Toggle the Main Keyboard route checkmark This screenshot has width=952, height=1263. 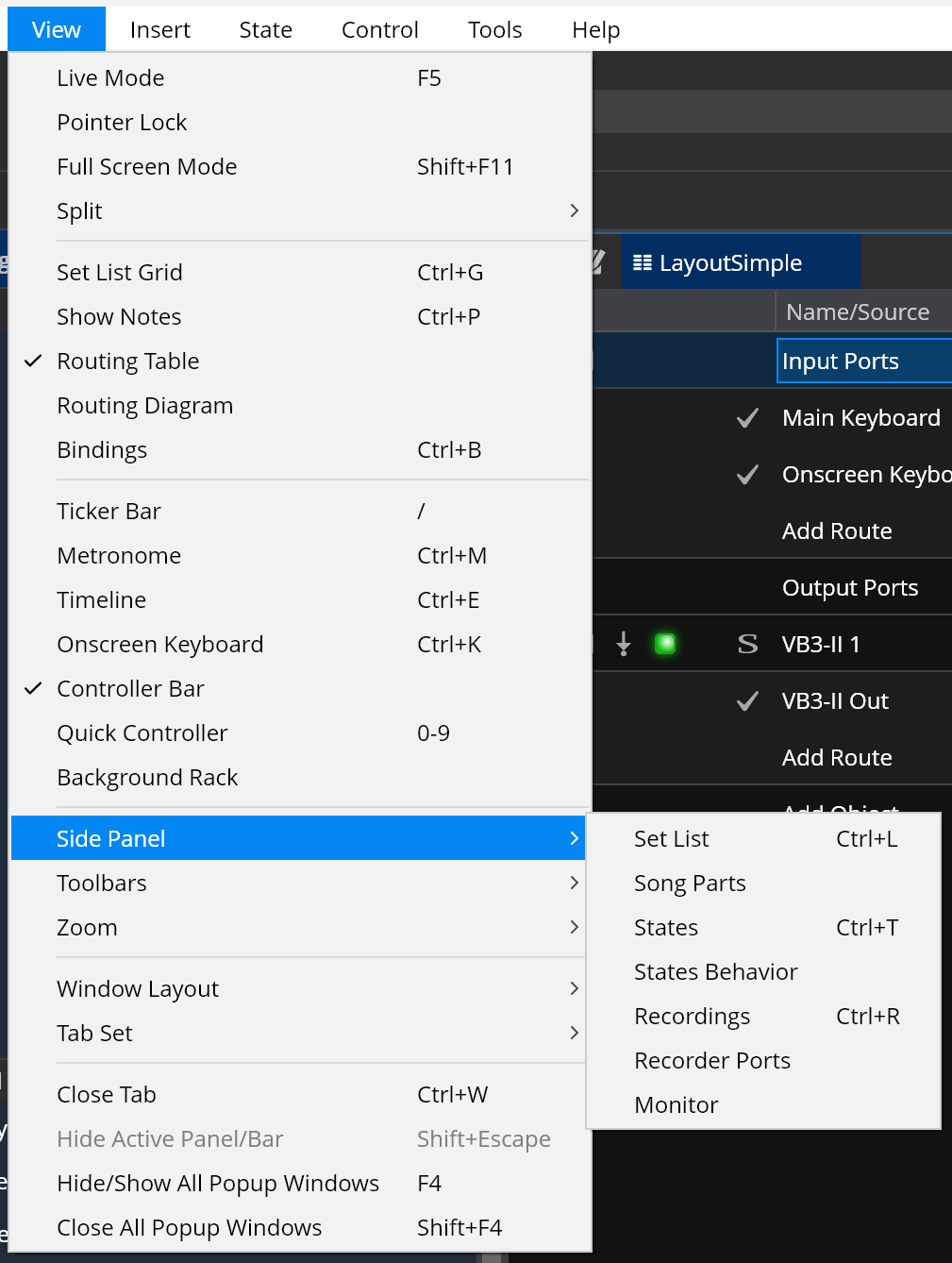[x=747, y=417]
